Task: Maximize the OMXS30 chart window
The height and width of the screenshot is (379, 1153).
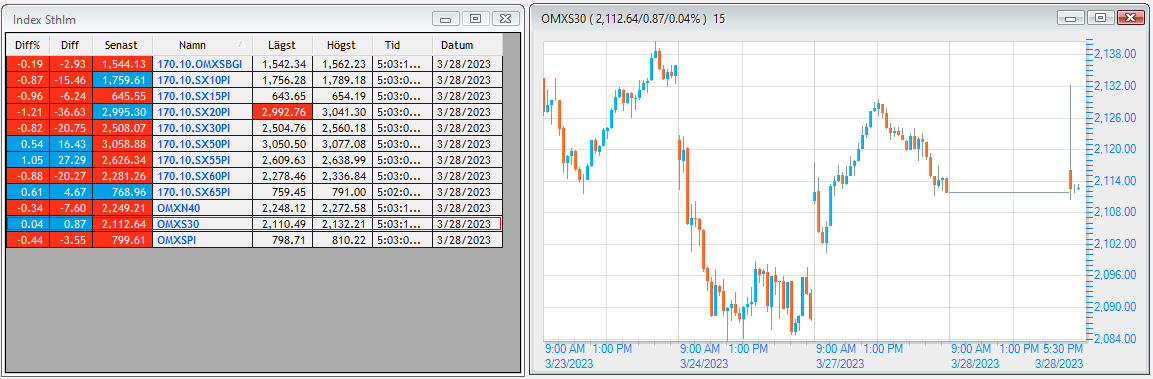Action: (x=1100, y=18)
